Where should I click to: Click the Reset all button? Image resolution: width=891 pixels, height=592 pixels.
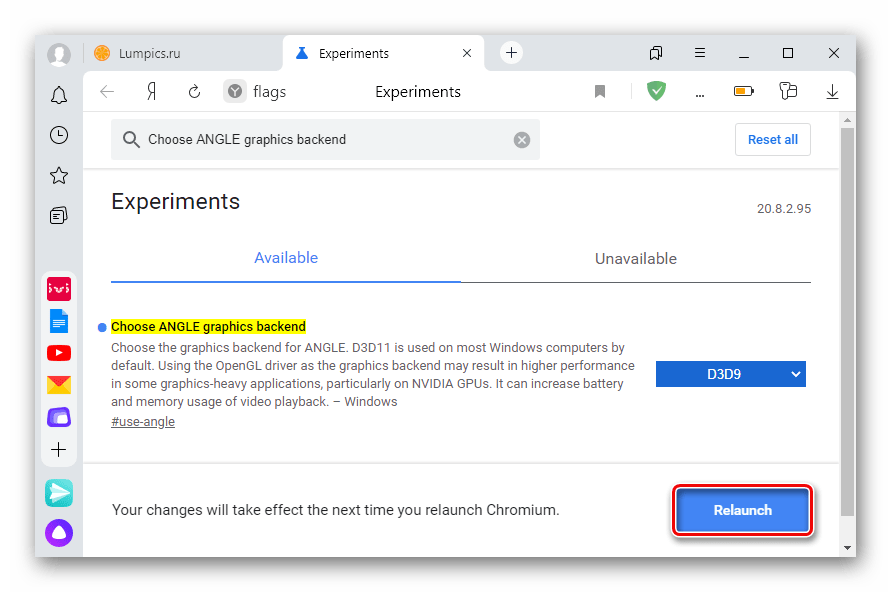point(772,139)
